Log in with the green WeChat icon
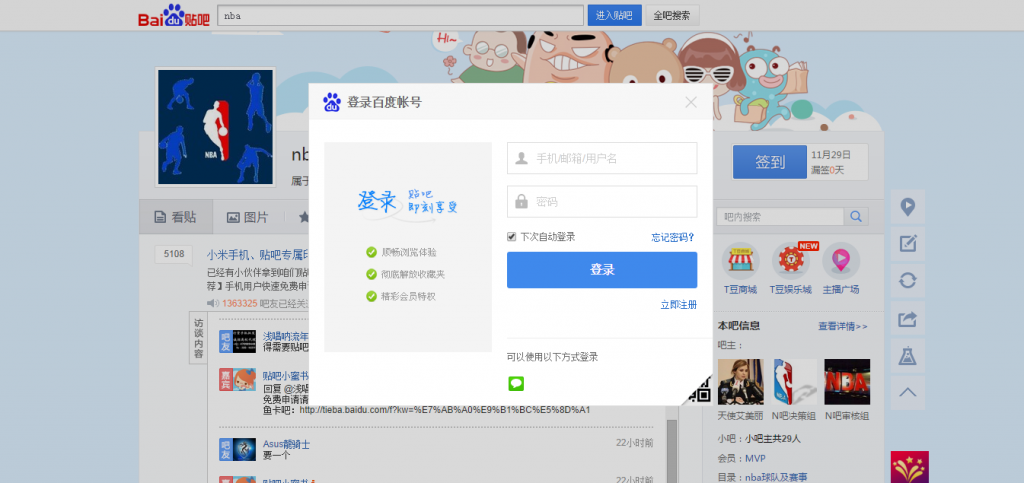 point(516,383)
